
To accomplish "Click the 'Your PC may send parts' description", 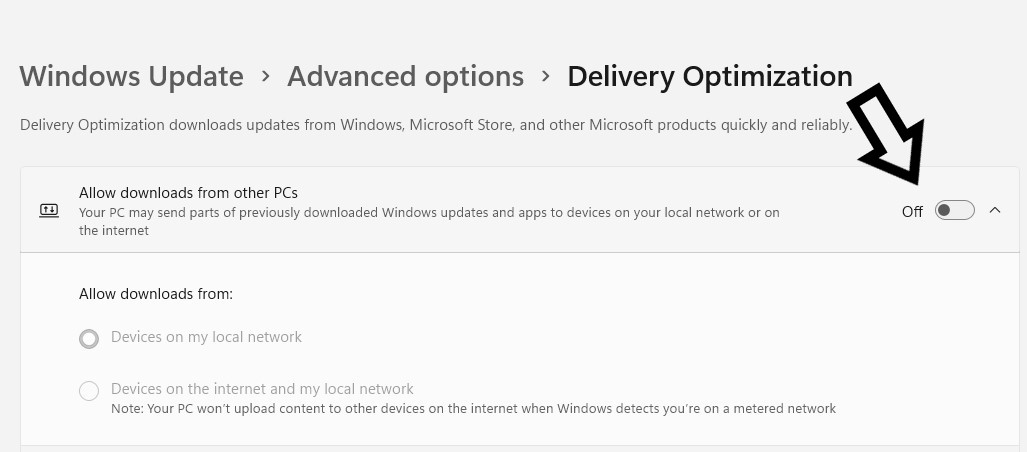I will [429, 212].
